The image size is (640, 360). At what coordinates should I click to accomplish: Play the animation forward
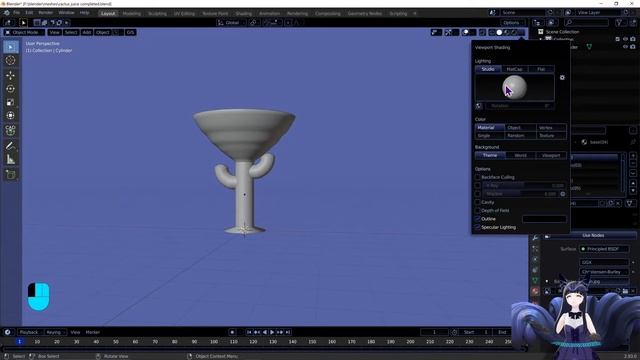tap(272, 332)
